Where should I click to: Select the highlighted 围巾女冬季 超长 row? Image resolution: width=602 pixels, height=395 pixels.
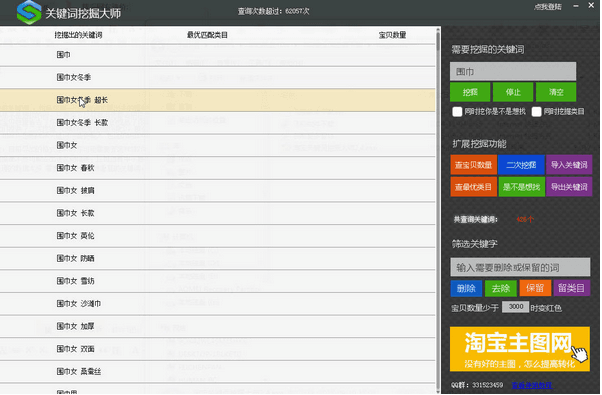point(218,100)
